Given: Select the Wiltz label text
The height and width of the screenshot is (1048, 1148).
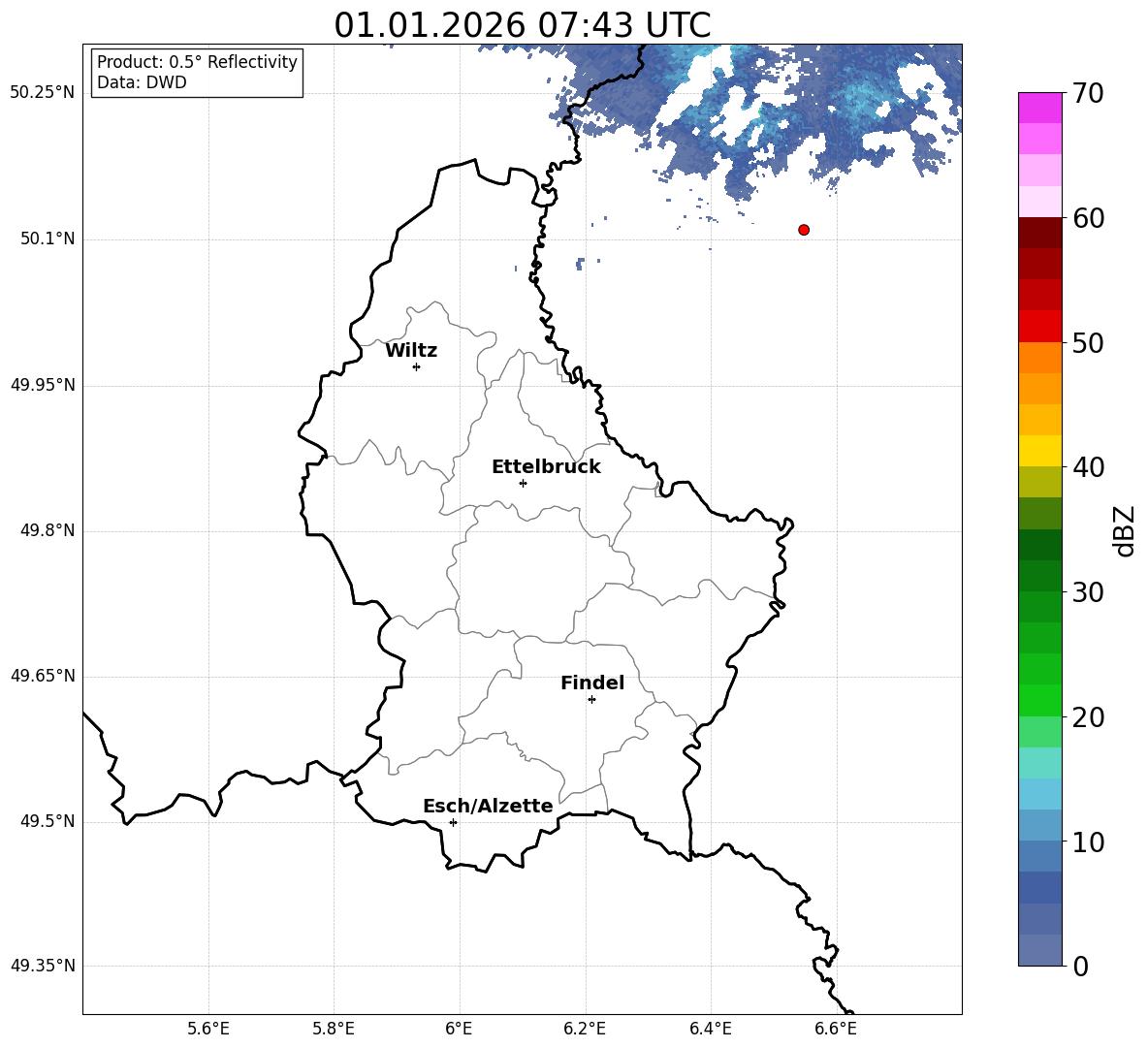Looking at the screenshot, I should tap(411, 351).
